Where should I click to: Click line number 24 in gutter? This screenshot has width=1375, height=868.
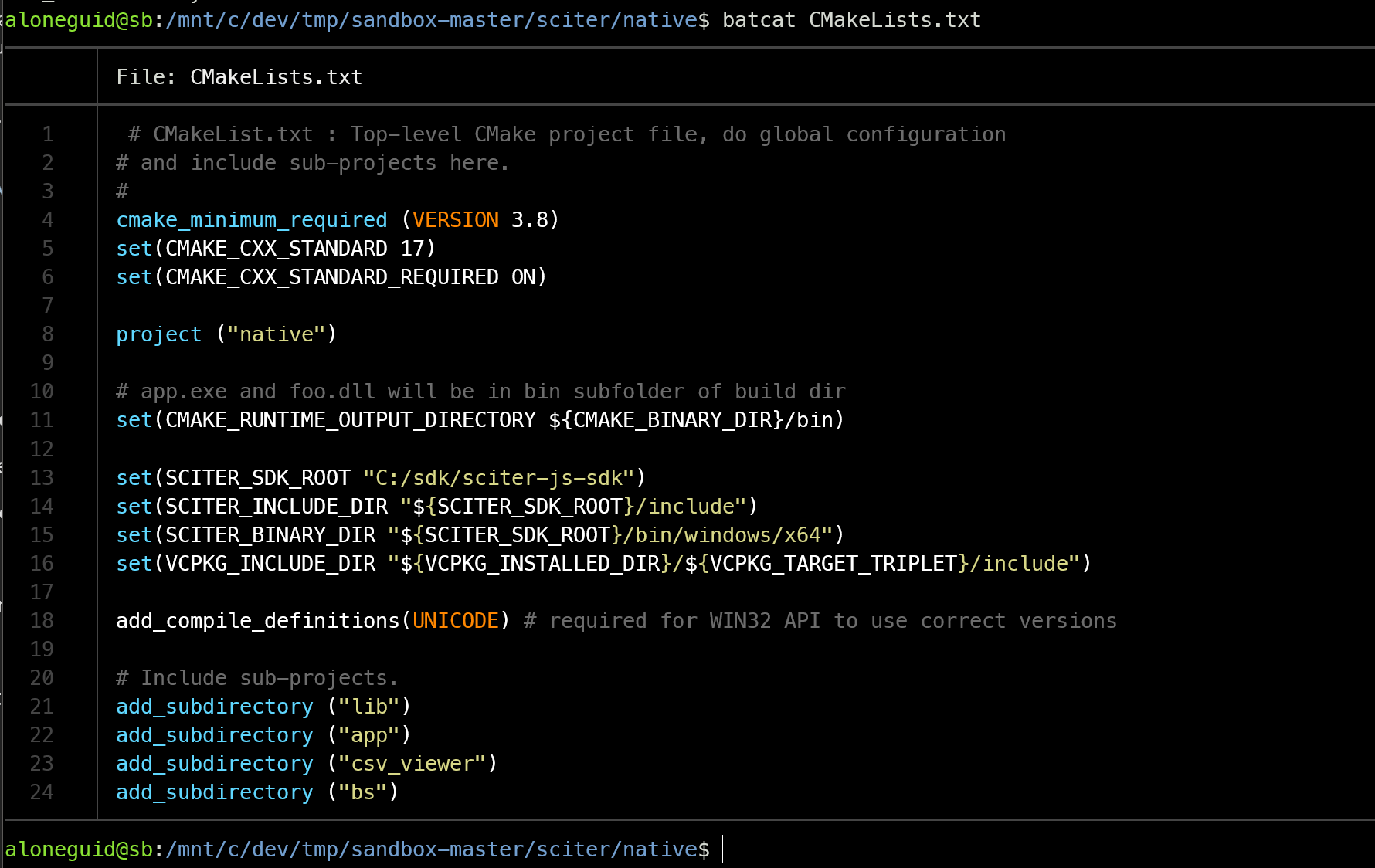(42, 792)
